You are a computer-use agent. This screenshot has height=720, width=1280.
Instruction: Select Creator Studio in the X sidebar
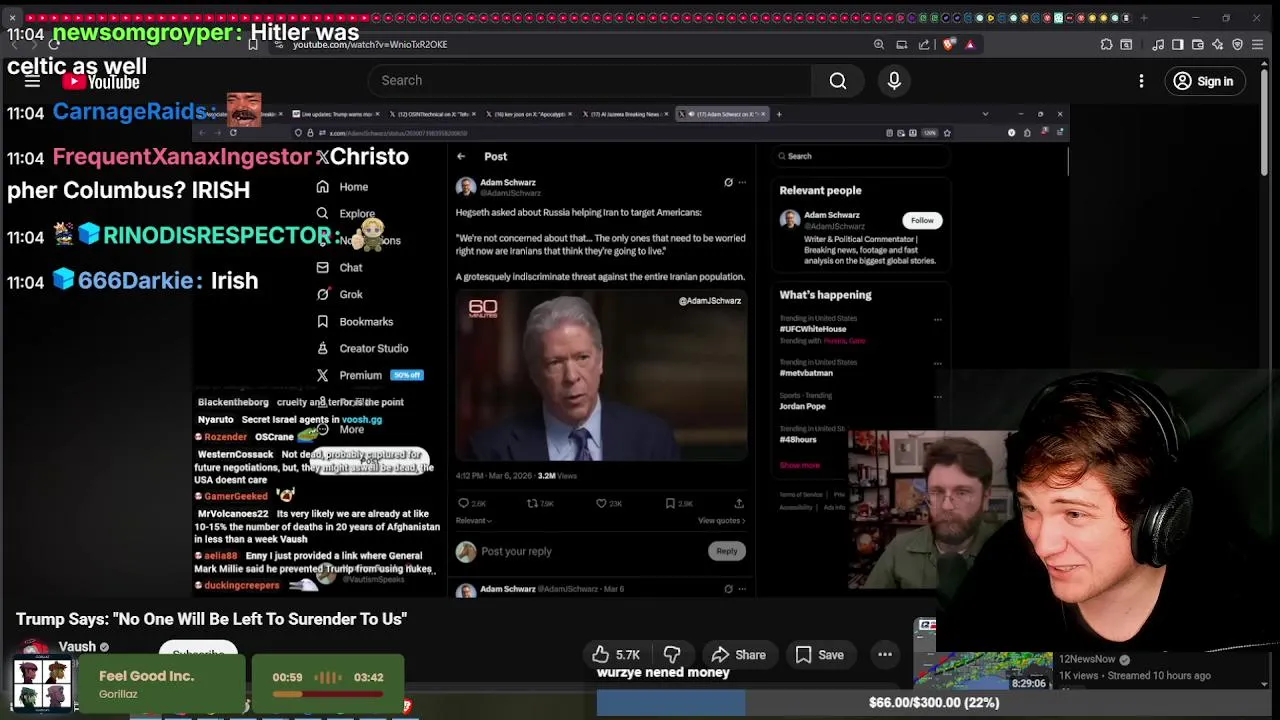click(362, 349)
